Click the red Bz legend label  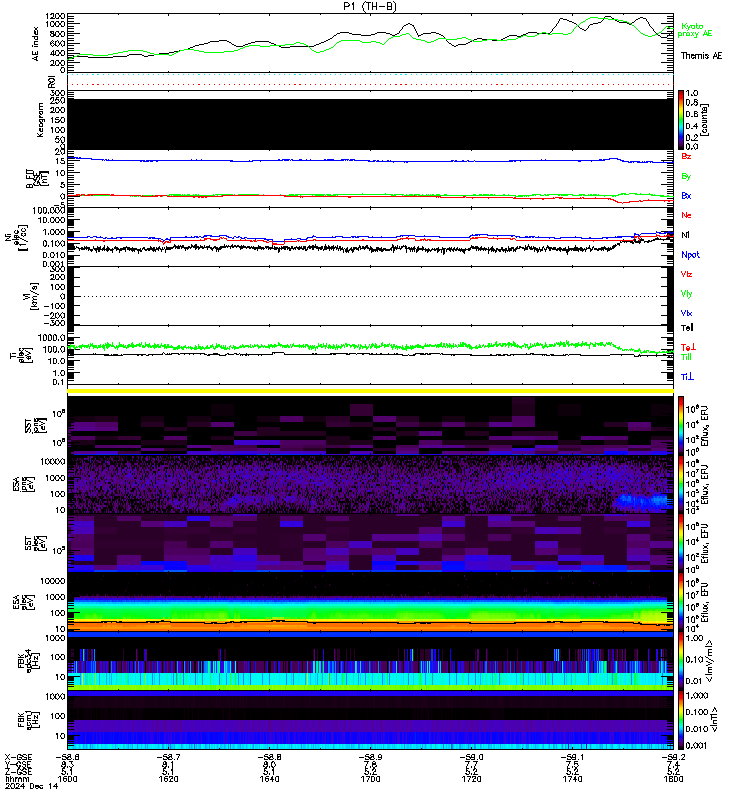coord(686,156)
